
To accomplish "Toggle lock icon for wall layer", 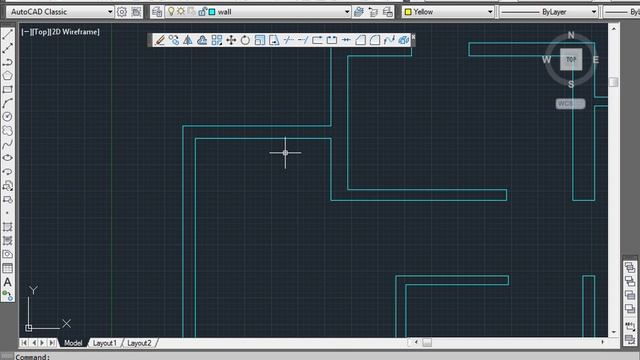I will point(202,12).
